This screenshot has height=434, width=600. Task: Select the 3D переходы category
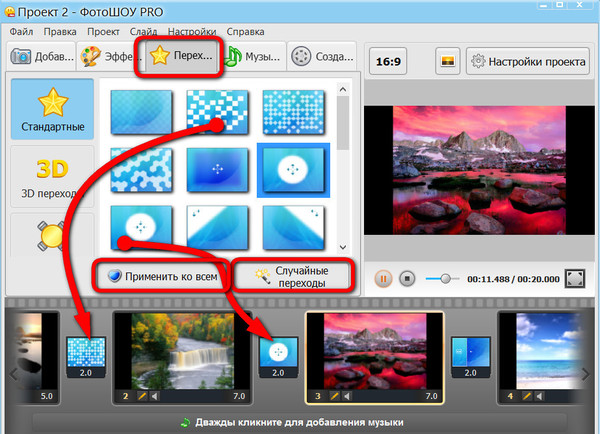(52, 177)
